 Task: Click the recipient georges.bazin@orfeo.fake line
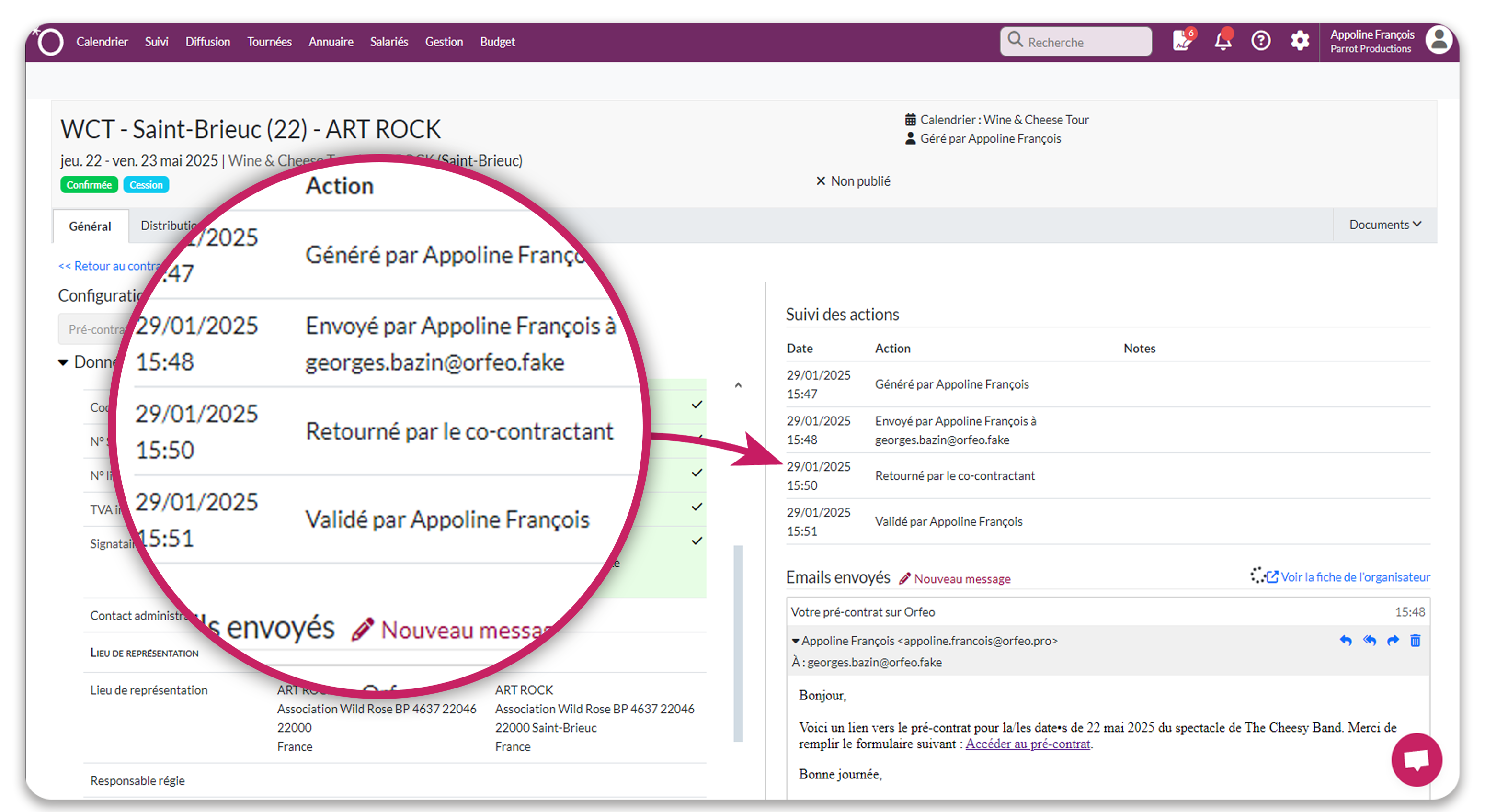click(x=867, y=663)
